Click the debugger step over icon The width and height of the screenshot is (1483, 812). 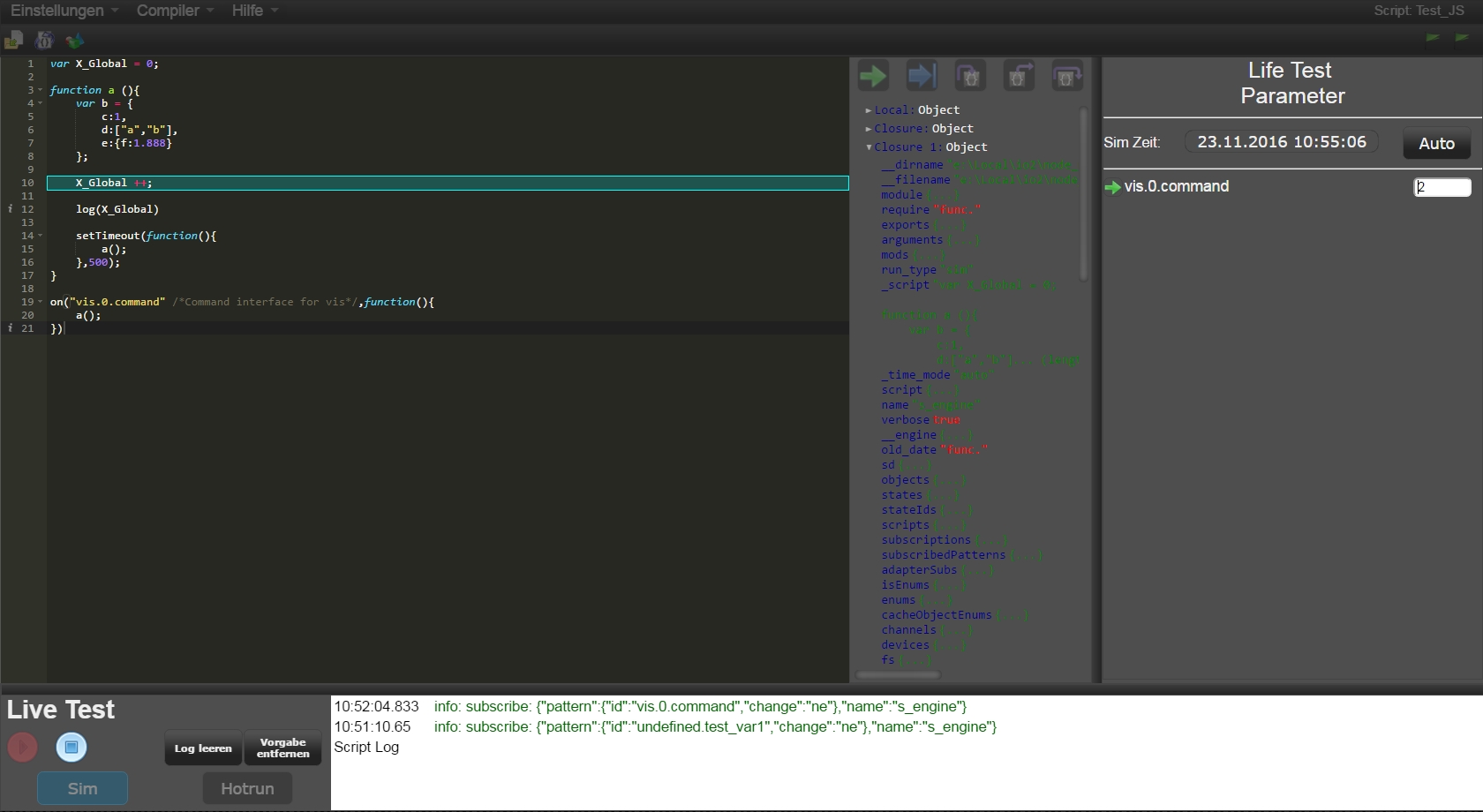pyautogui.click(x=1067, y=77)
